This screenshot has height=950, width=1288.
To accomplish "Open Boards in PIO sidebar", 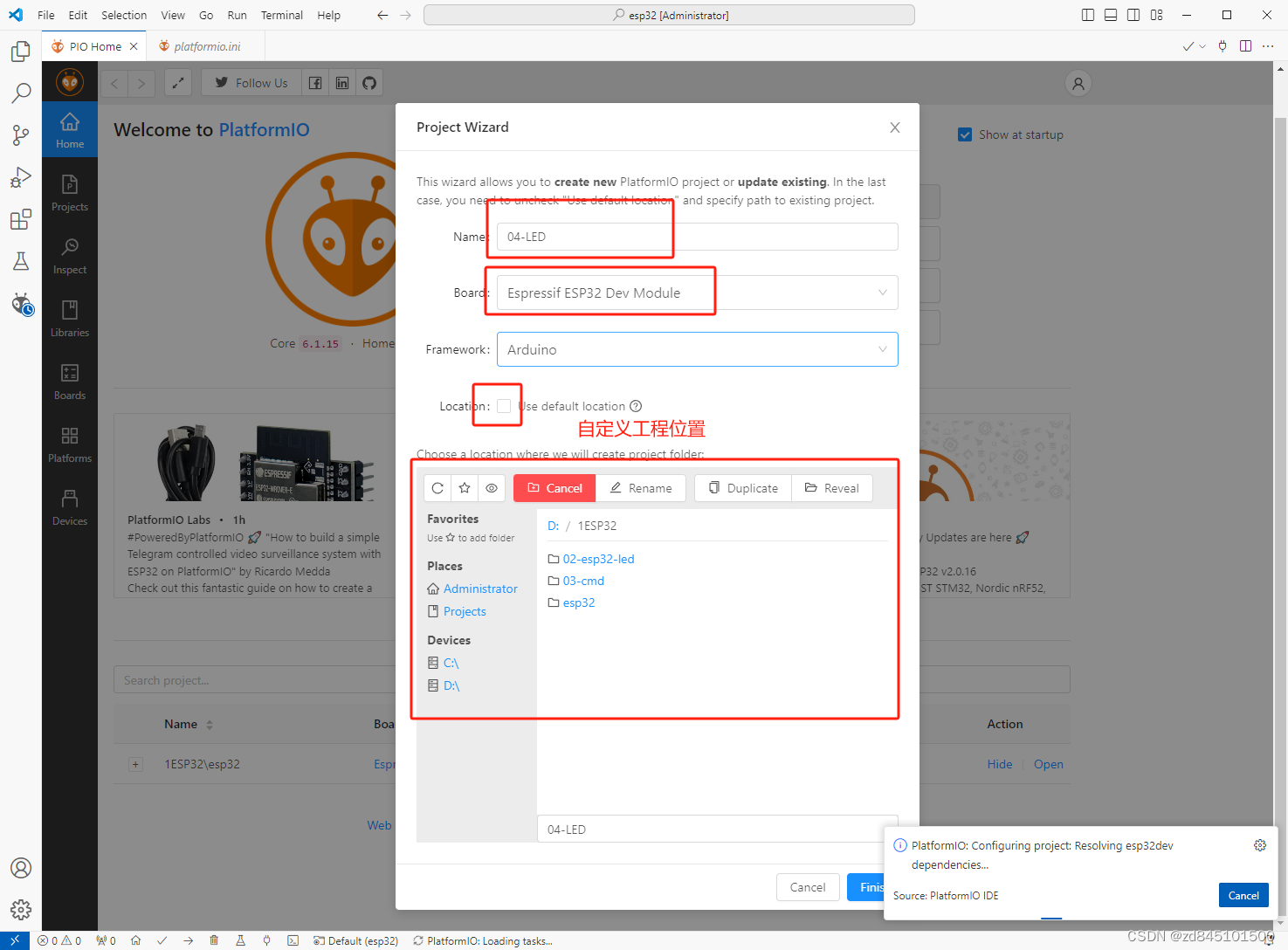I will (x=70, y=382).
